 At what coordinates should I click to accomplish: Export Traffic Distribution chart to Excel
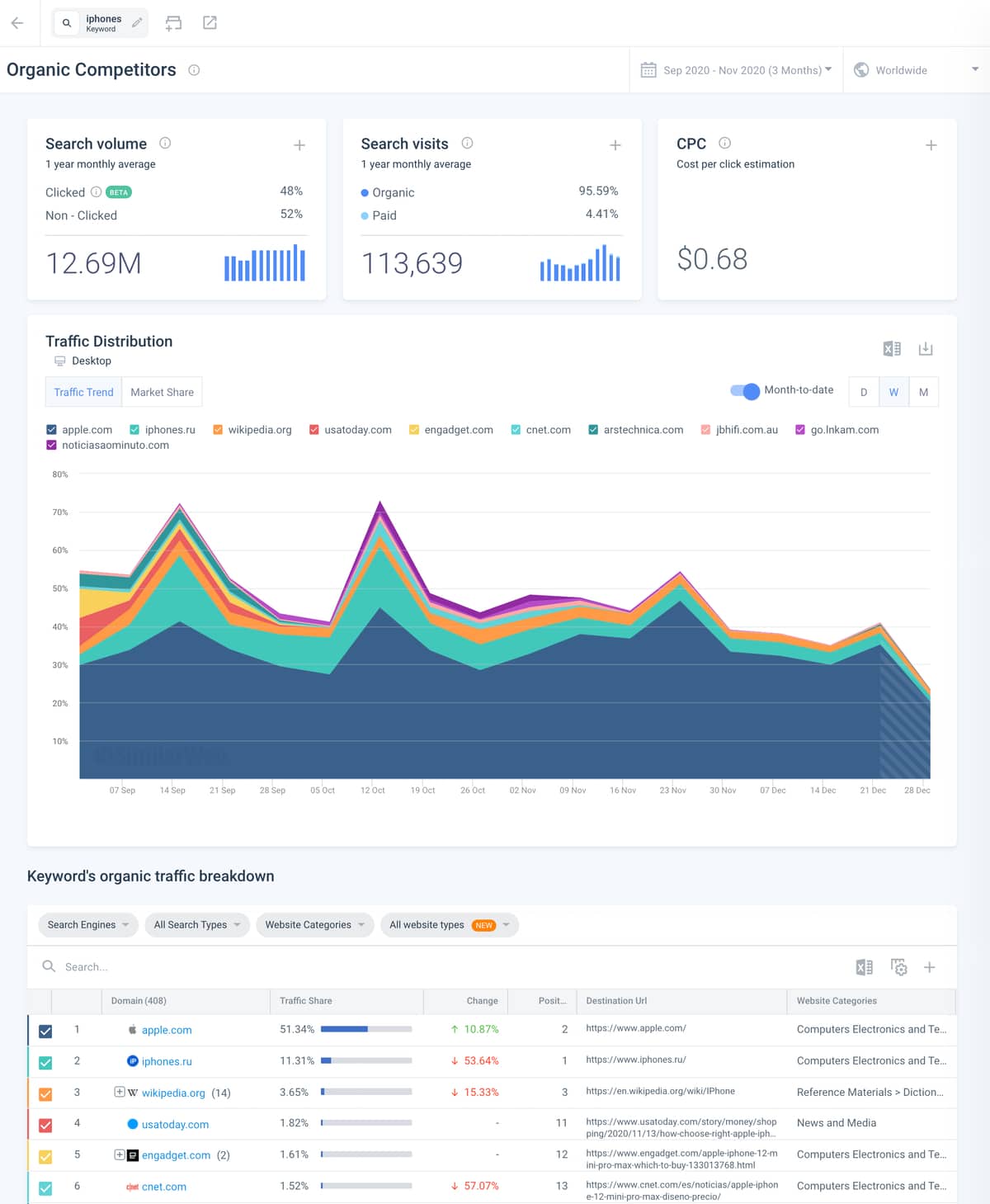[892, 349]
